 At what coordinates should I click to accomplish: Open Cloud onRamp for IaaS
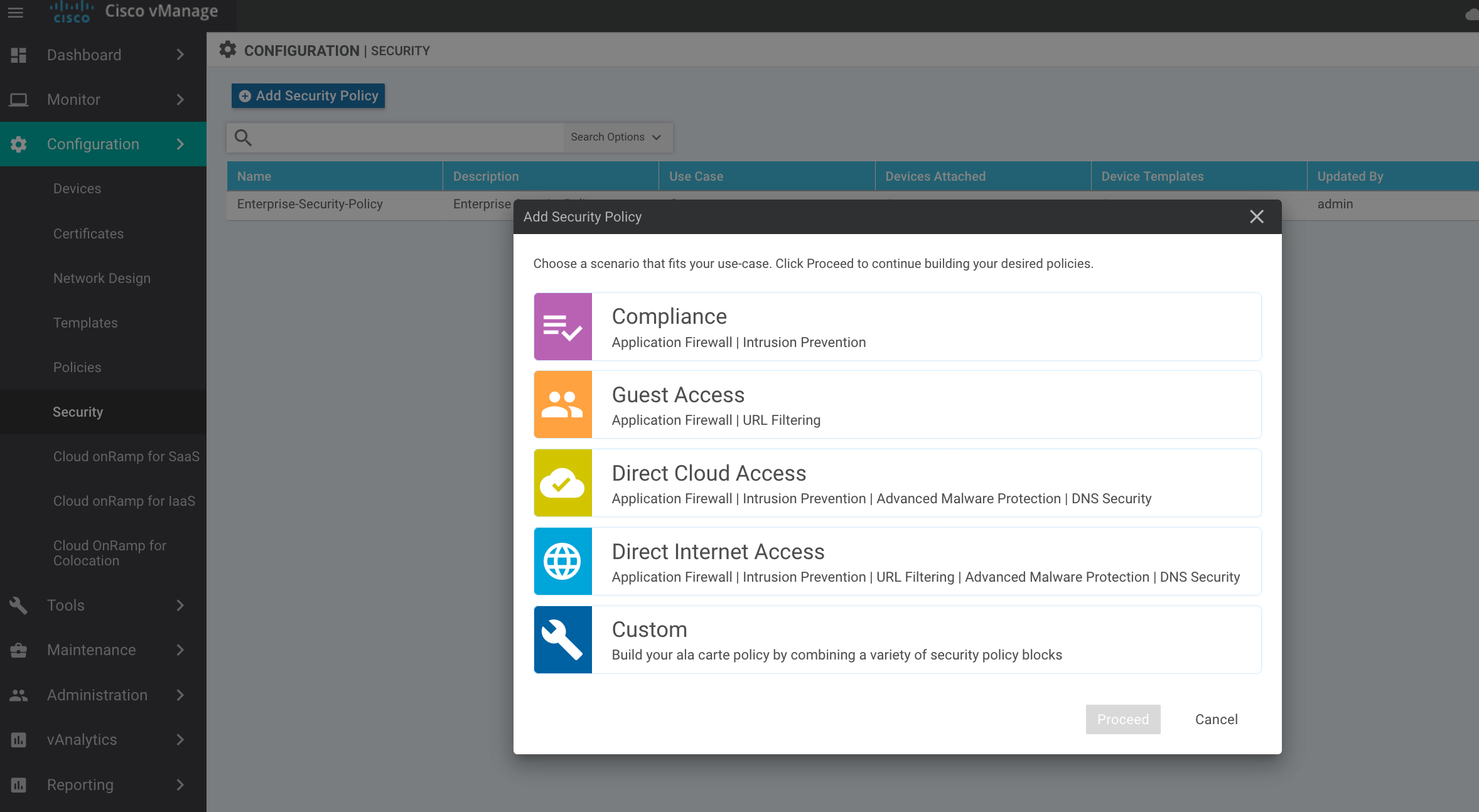tap(124, 501)
